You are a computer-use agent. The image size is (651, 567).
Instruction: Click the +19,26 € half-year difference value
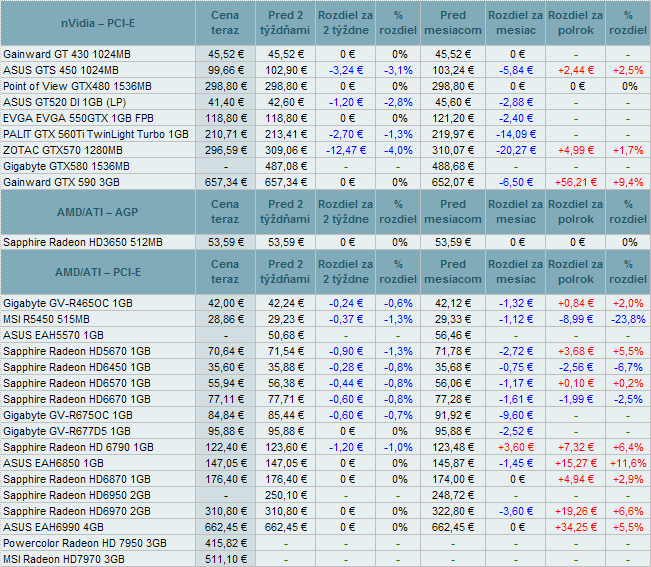tap(576, 511)
